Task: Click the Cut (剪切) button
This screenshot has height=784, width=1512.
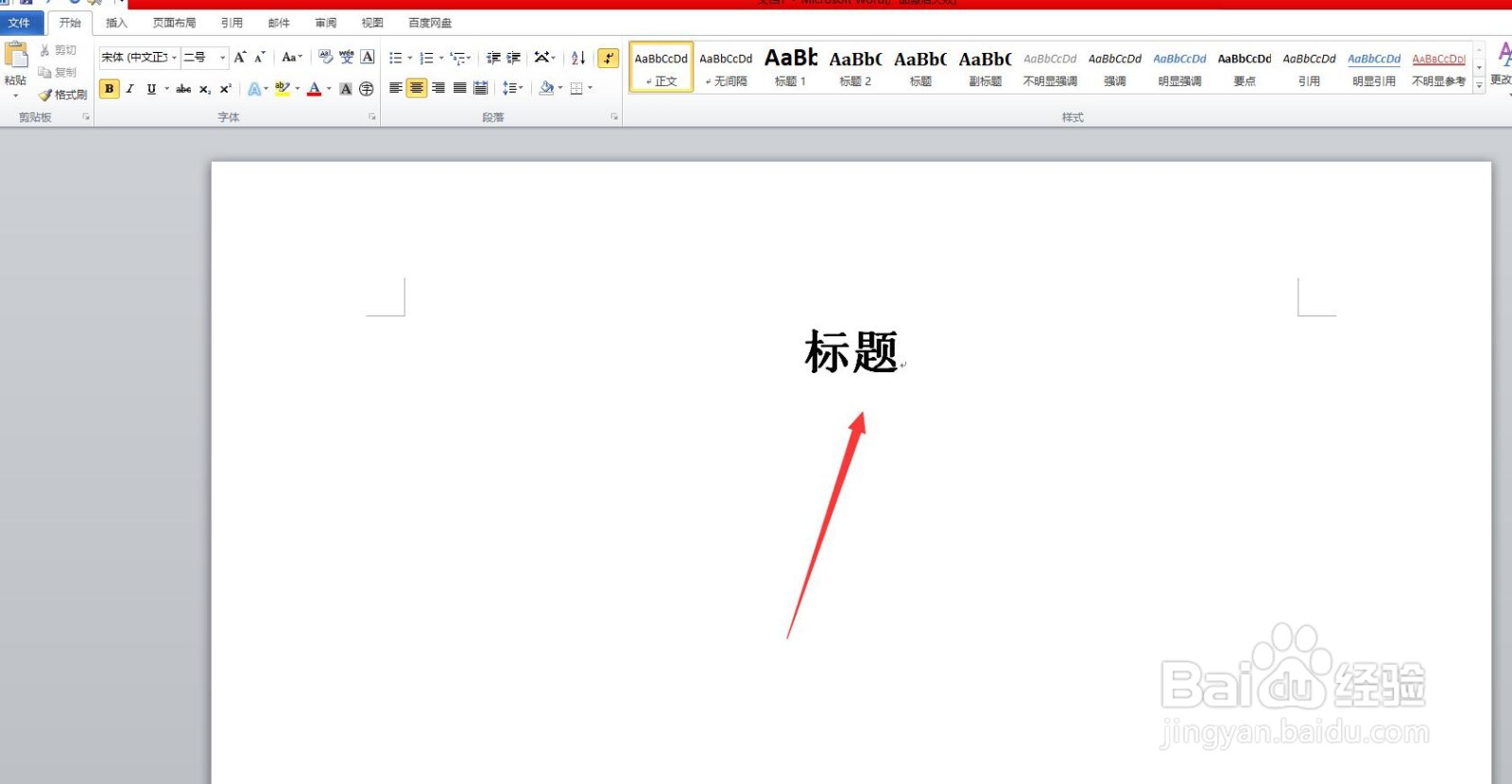Action: (x=58, y=50)
